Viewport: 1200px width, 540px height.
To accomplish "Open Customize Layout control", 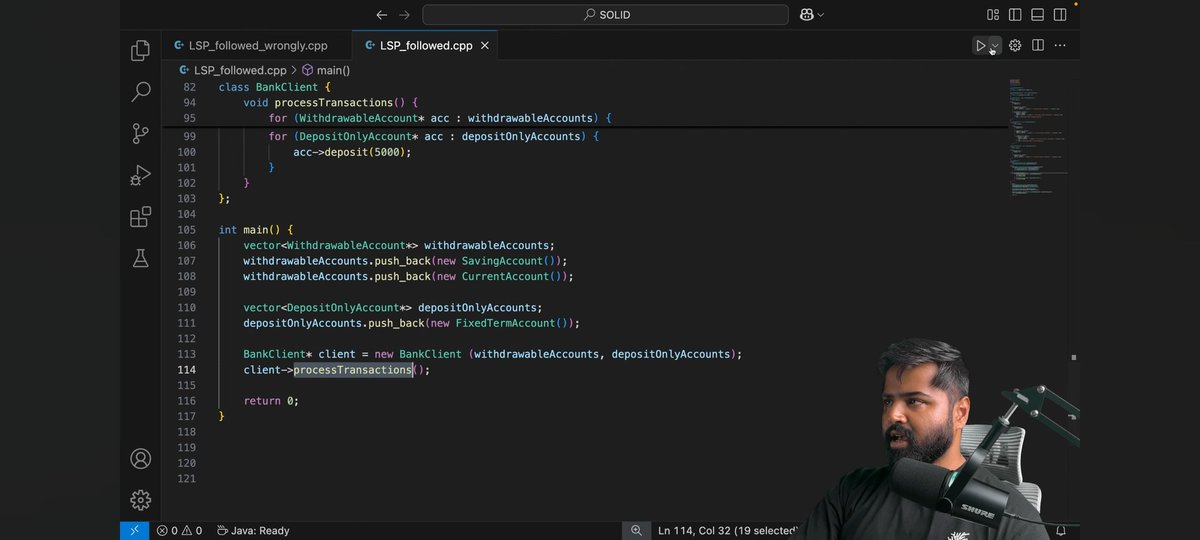I will (993, 15).
